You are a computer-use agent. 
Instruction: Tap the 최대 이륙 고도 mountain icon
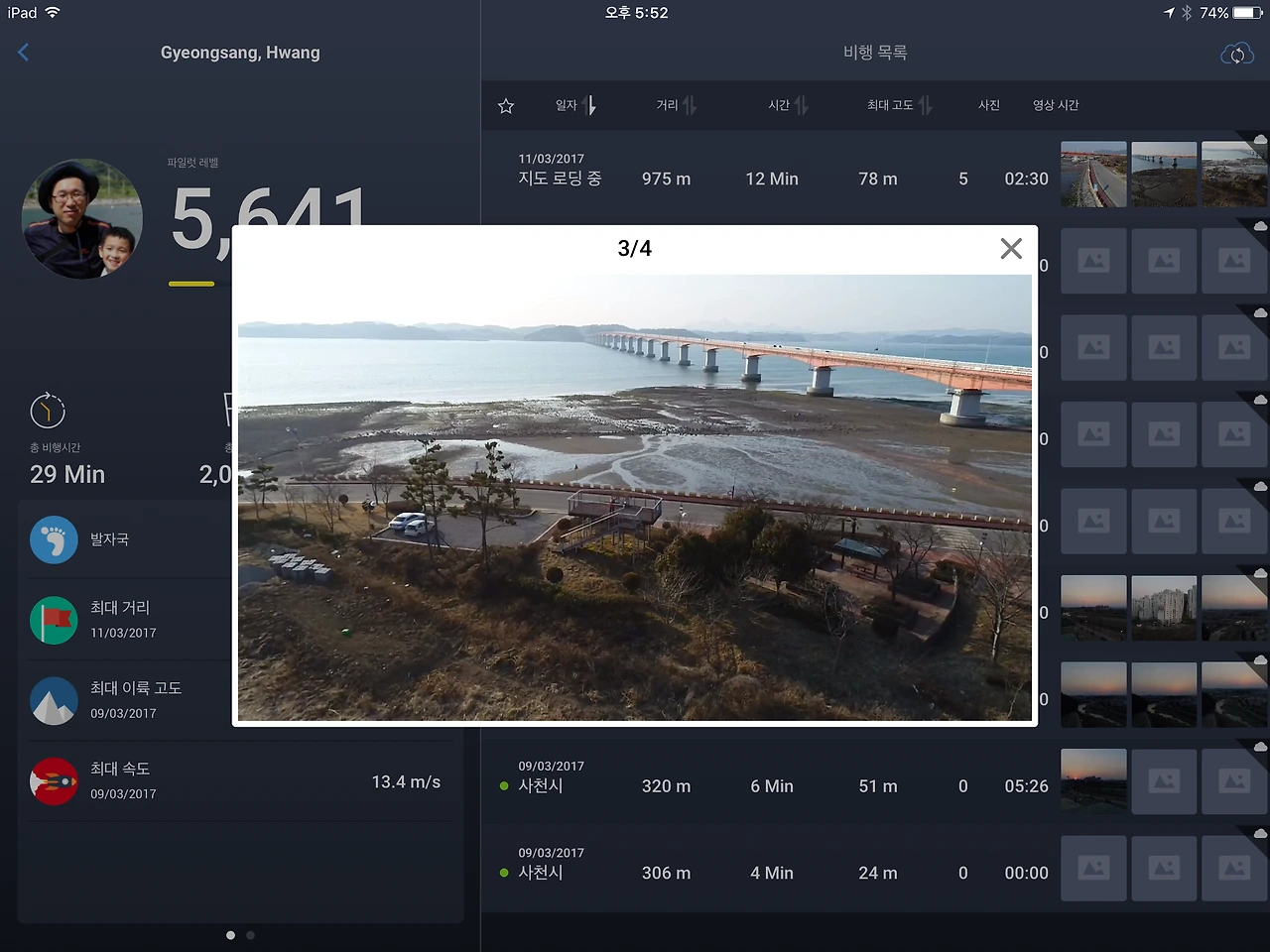point(54,700)
